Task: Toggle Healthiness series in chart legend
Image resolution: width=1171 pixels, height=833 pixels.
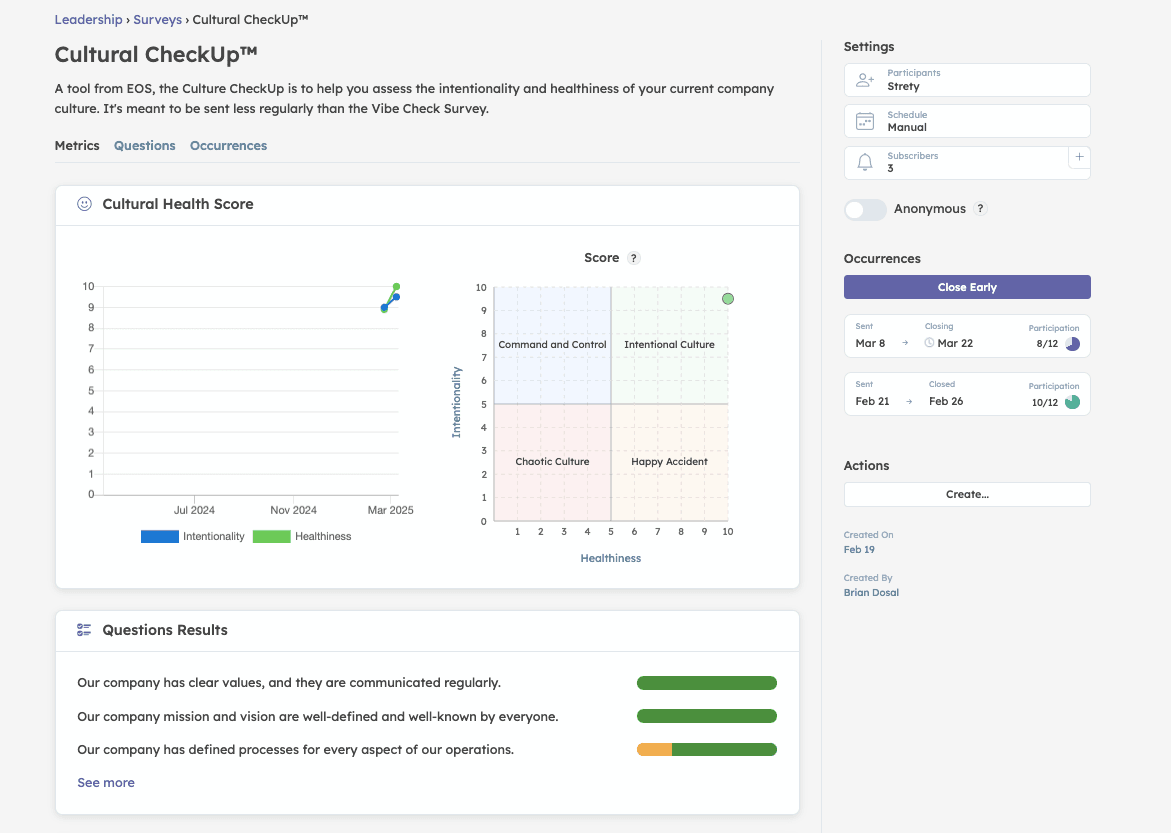Action: tap(302, 537)
